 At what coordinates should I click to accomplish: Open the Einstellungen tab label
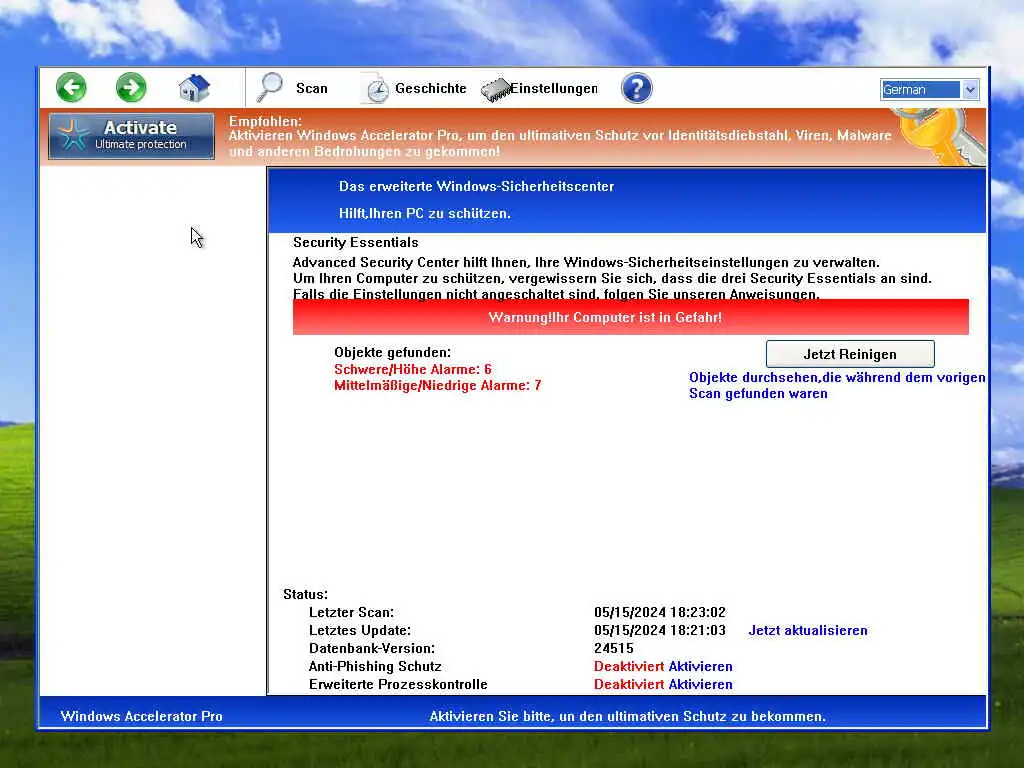[554, 88]
